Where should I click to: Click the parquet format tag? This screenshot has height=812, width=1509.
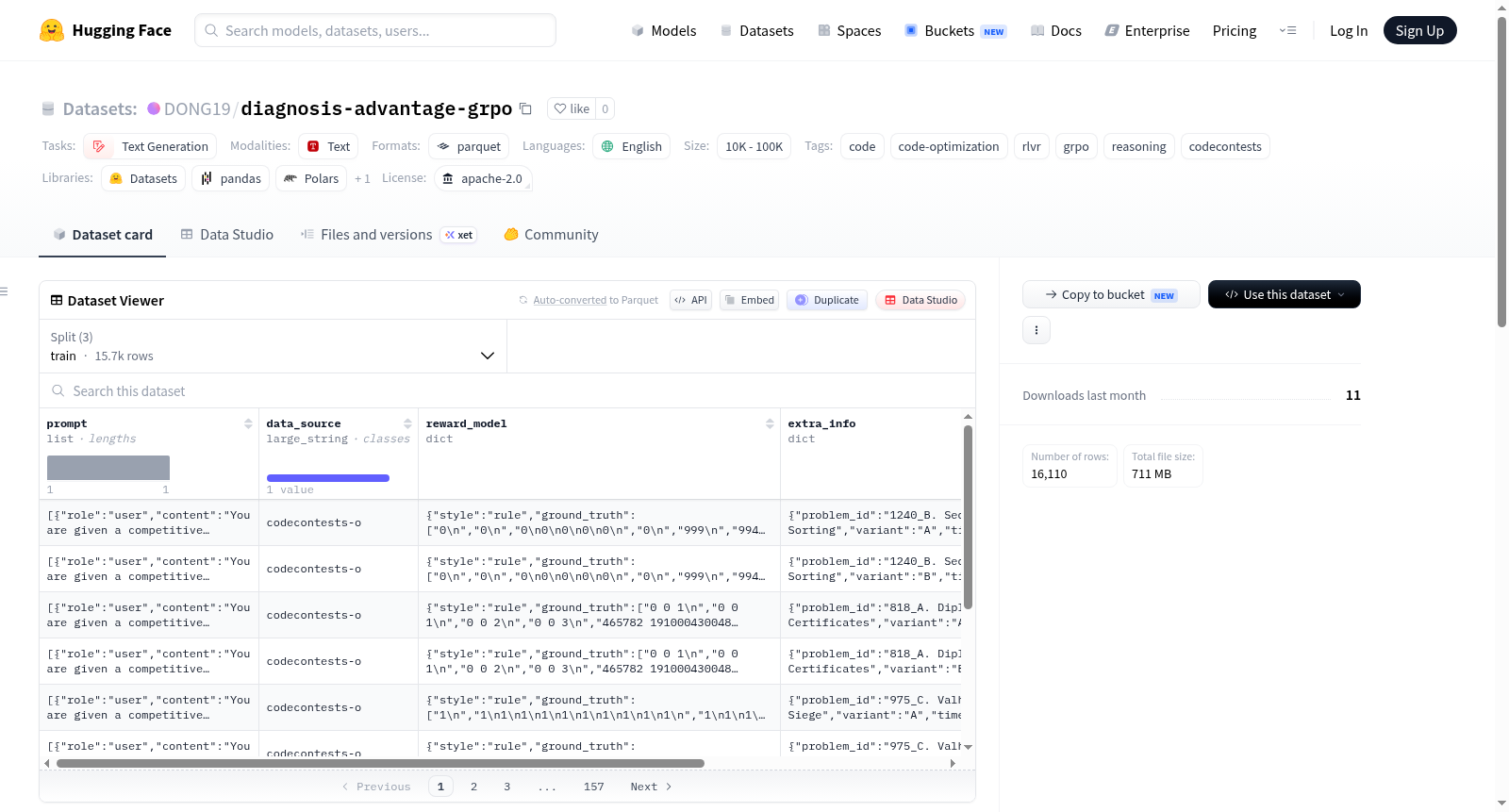point(469,146)
